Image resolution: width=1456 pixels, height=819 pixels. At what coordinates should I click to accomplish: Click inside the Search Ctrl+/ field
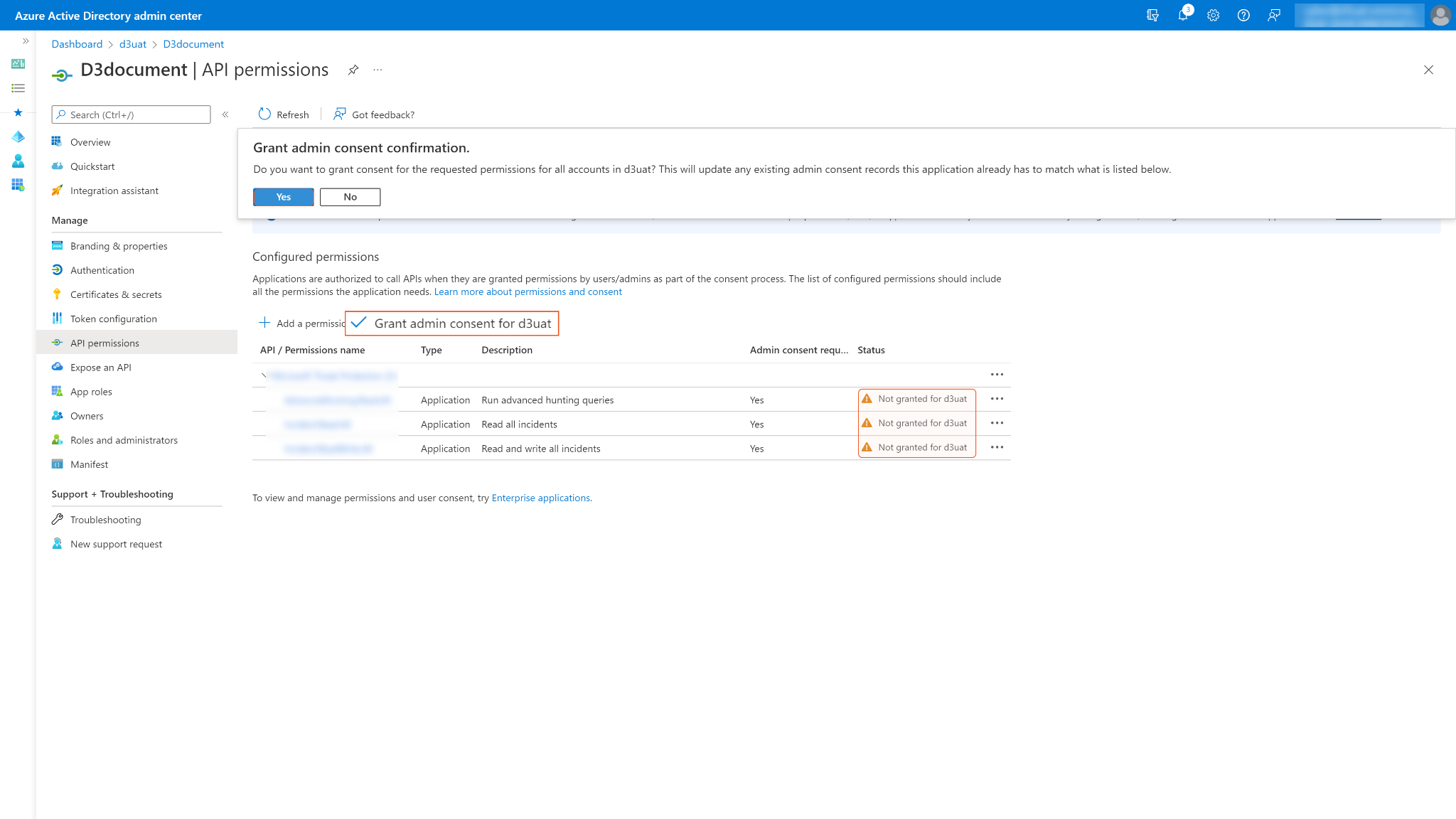click(x=131, y=114)
